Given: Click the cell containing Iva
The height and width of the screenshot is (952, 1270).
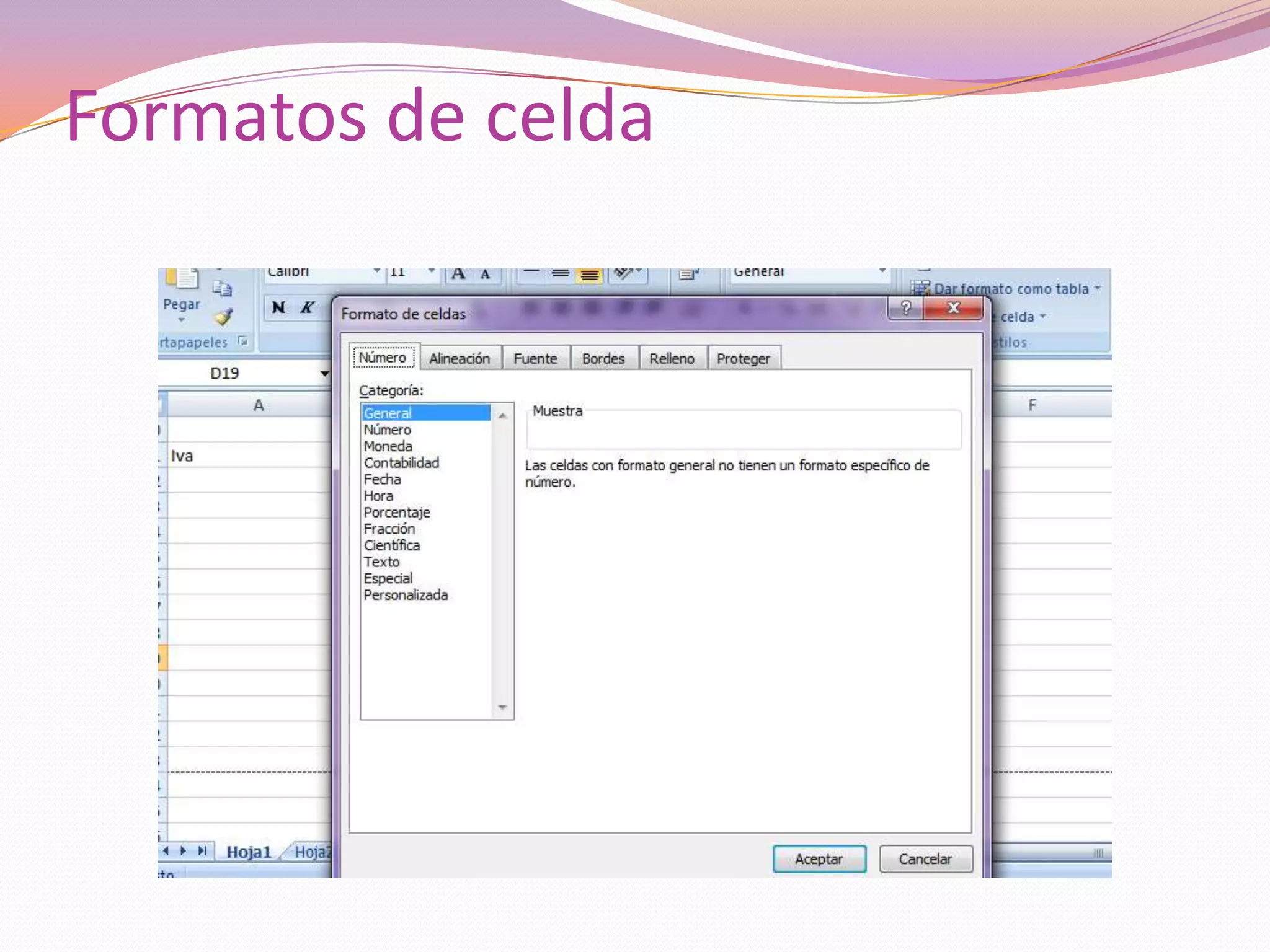Looking at the screenshot, I should (x=250, y=456).
